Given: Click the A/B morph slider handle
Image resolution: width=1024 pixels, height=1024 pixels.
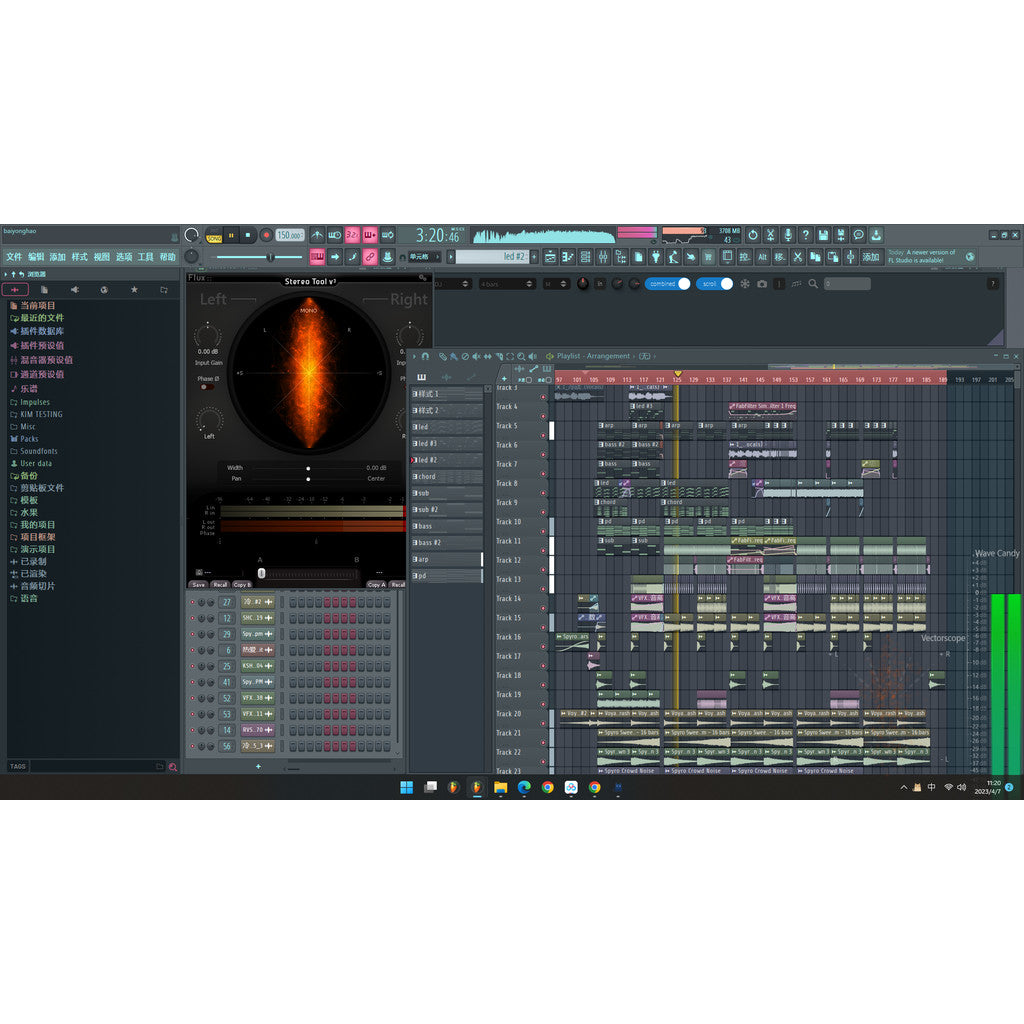Looking at the screenshot, I should click(261, 573).
